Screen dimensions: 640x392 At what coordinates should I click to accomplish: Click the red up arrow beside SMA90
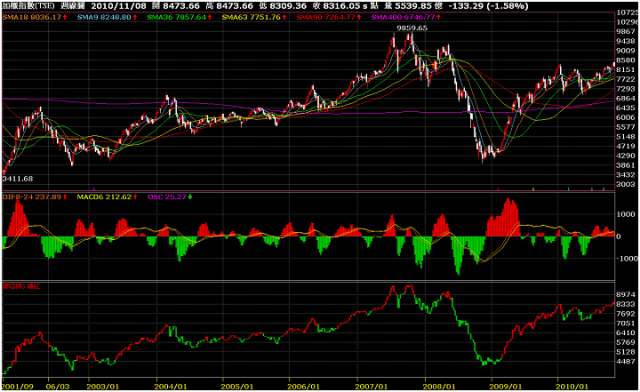(359, 17)
